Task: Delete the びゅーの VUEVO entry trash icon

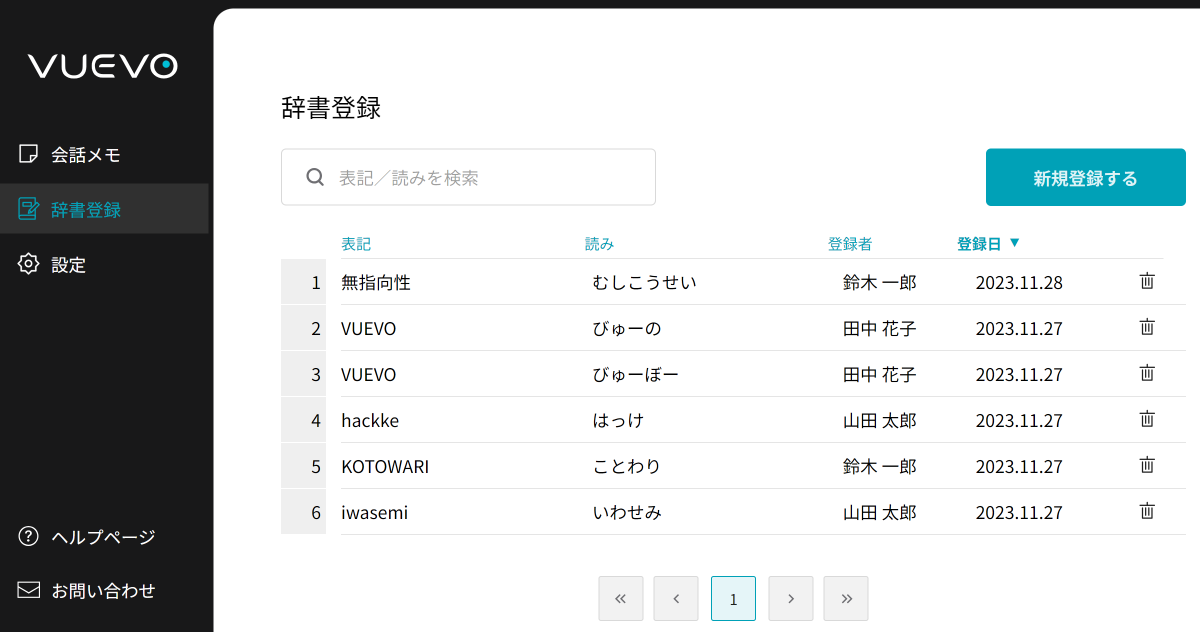Action: click(x=1146, y=327)
